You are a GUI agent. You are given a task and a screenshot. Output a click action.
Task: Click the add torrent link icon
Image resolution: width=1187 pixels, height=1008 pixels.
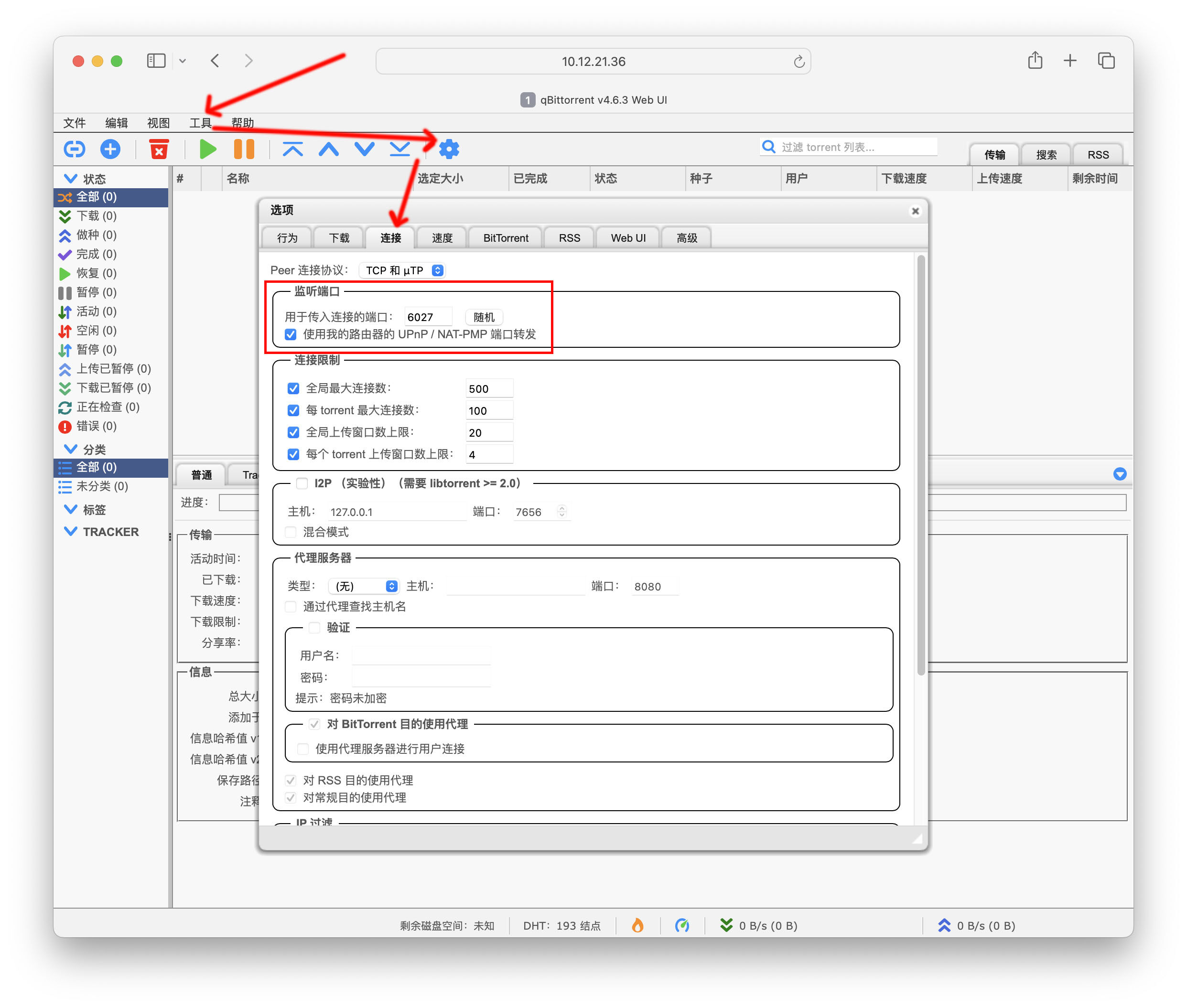(74, 149)
